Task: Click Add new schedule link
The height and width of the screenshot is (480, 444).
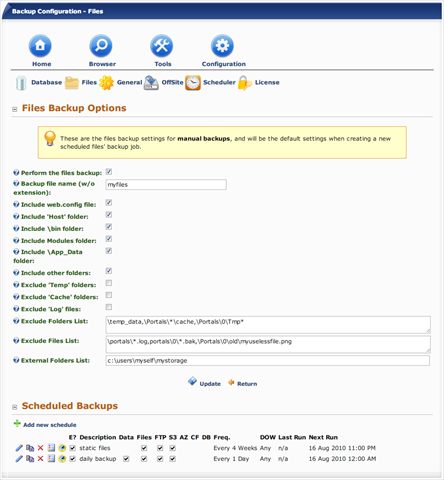Action: (50, 425)
